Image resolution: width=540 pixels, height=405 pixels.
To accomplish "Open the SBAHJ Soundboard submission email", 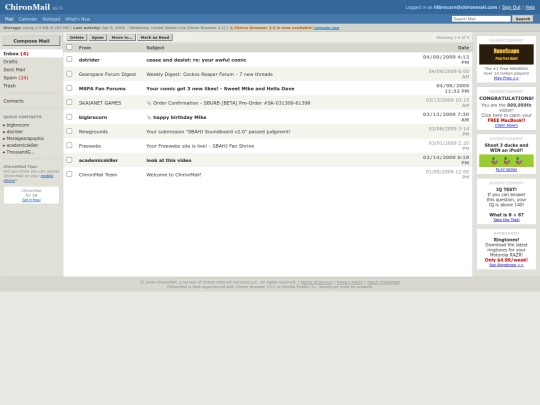I will (x=218, y=132).
